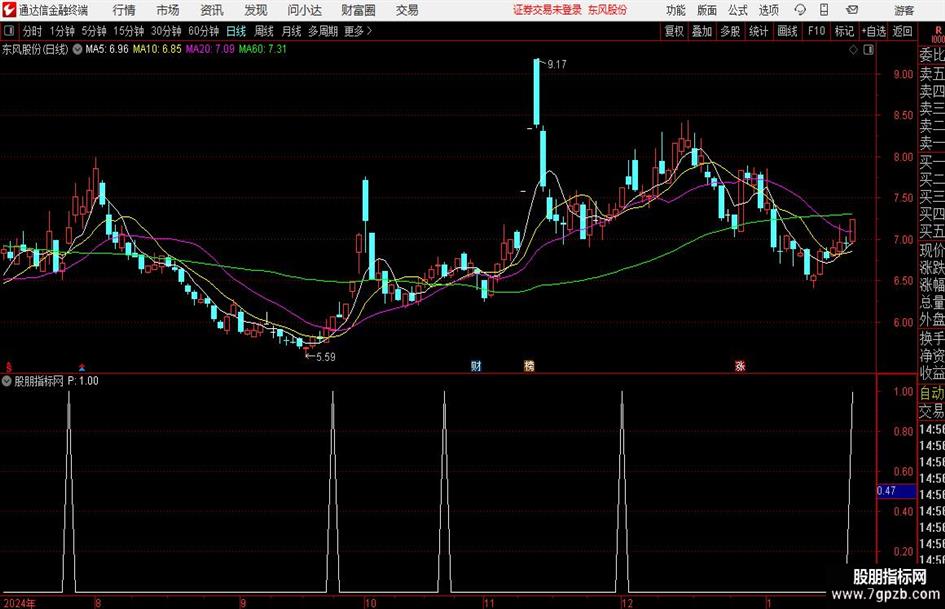Click the diamond icon at chart top right
This screenshot has height=609, width=945.
(853, 50)
